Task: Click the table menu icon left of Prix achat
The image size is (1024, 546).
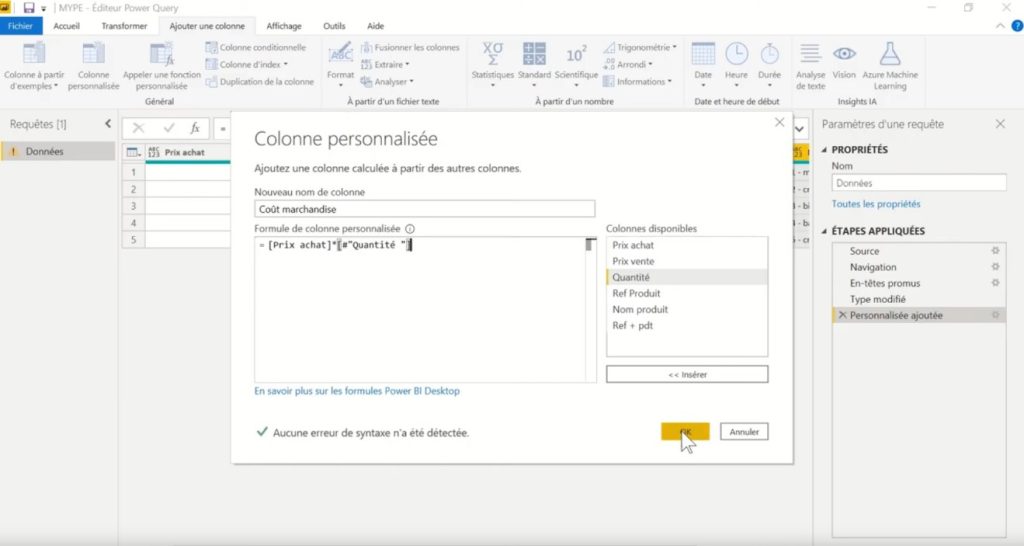Action: (x=133, y=152)
